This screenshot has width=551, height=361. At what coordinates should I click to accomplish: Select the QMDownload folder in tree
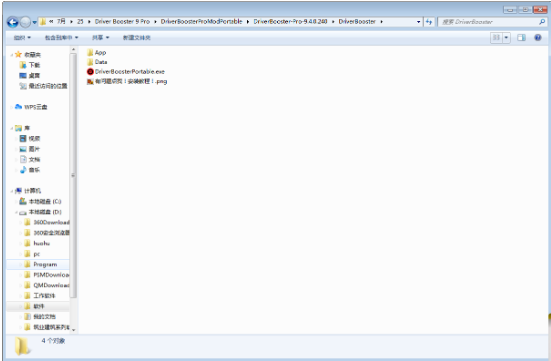47,285
